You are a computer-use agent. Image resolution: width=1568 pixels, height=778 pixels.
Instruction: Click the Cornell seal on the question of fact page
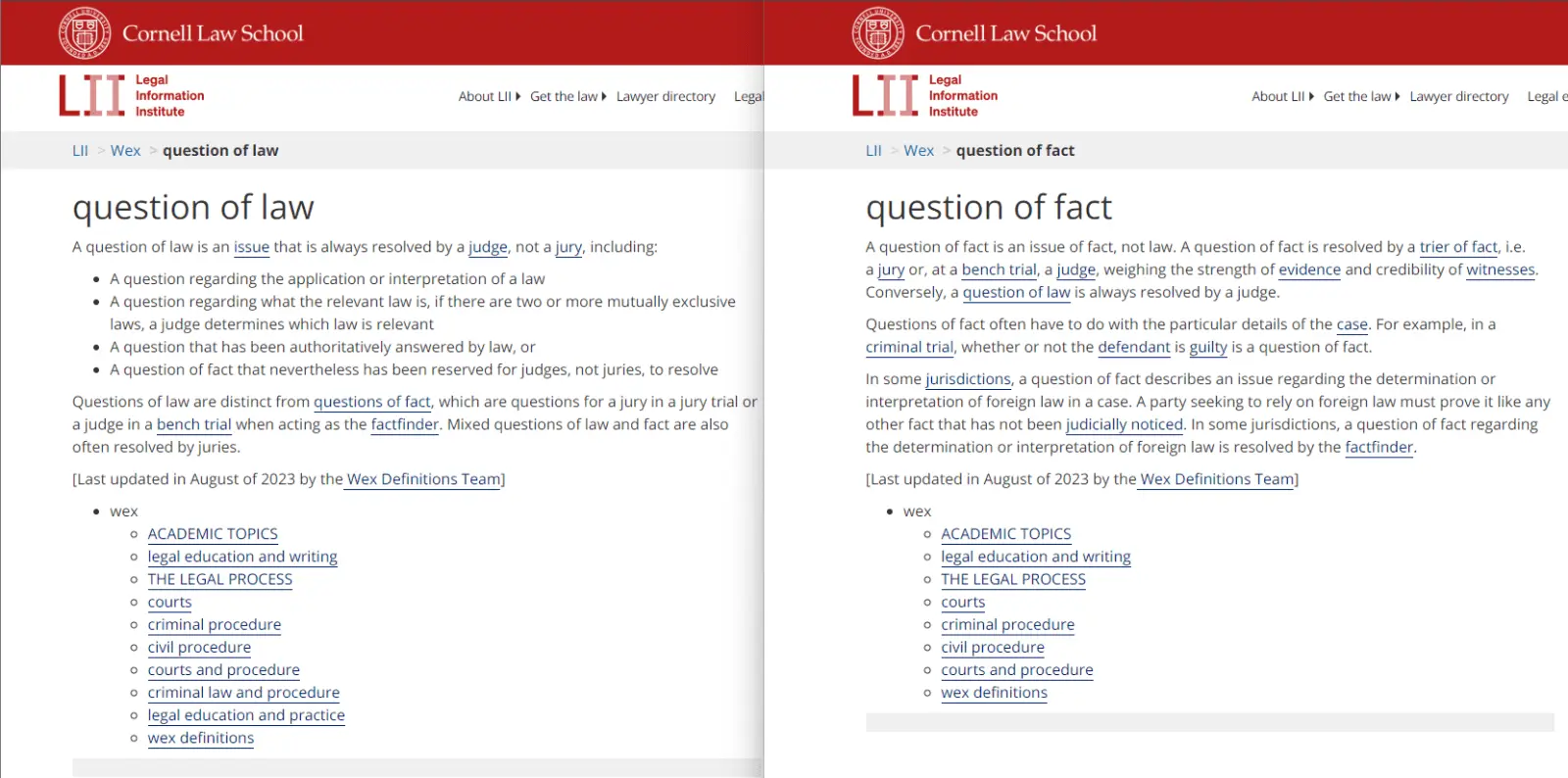pyautogui.click(x=878, y=32)
